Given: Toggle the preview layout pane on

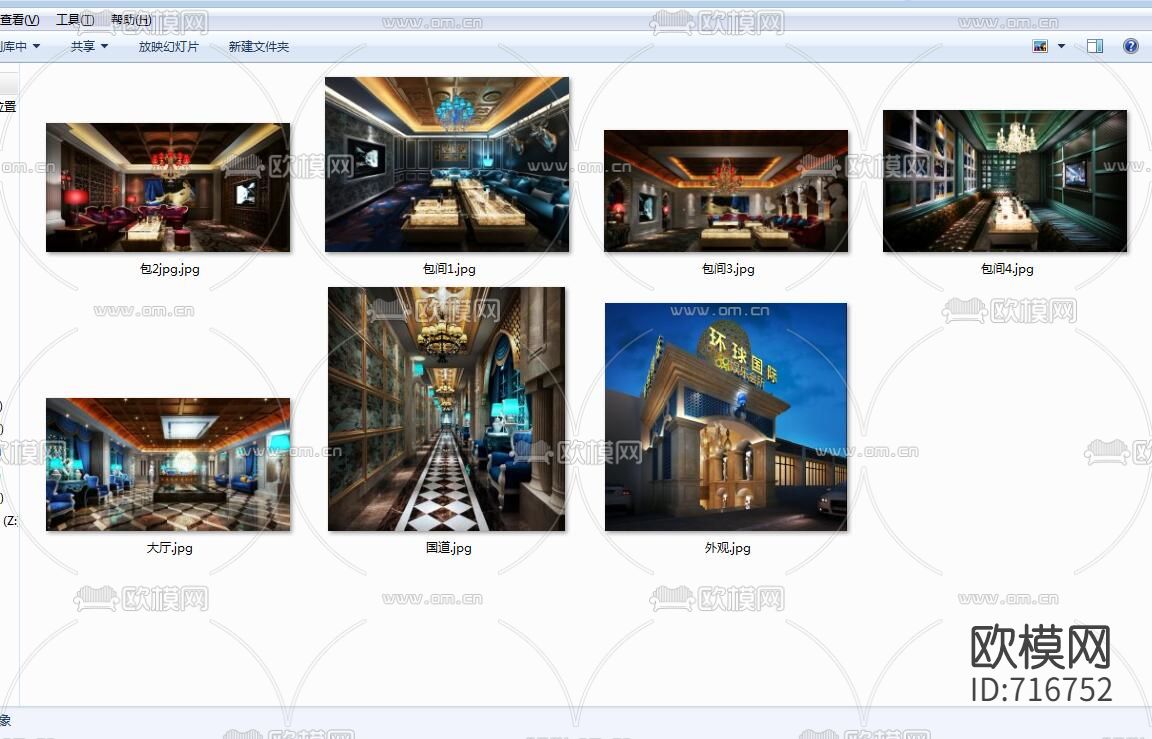Looking at the screenshot, I should 1094,45.
